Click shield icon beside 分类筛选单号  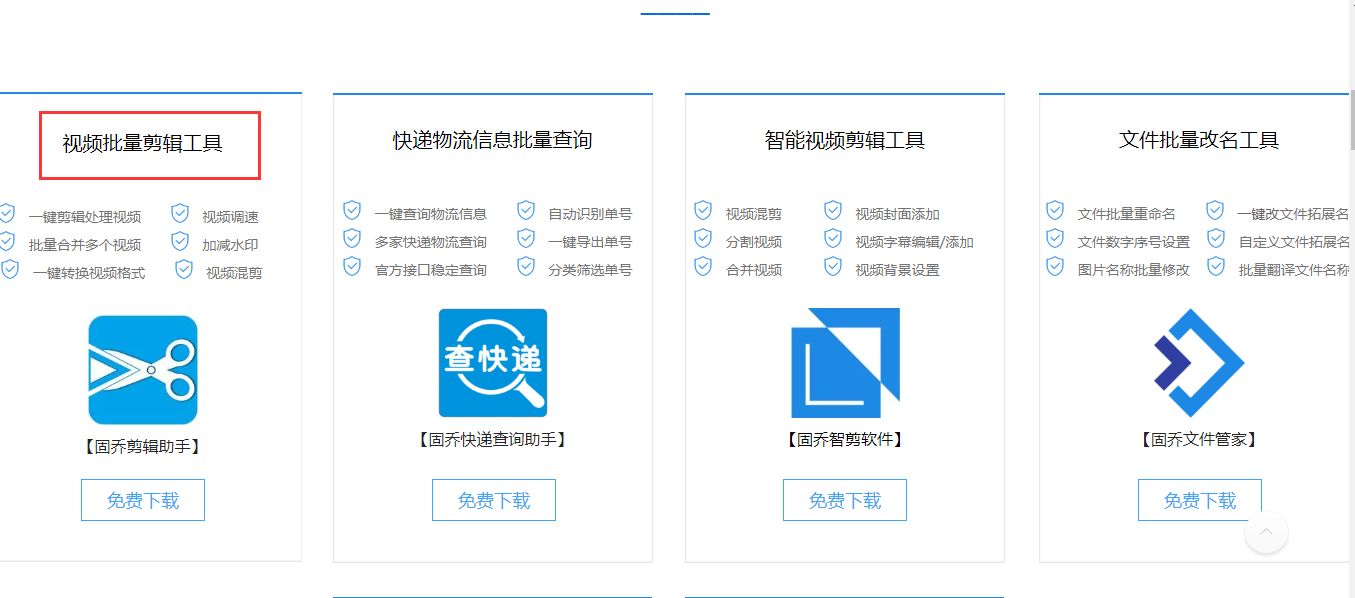(526, 266)
